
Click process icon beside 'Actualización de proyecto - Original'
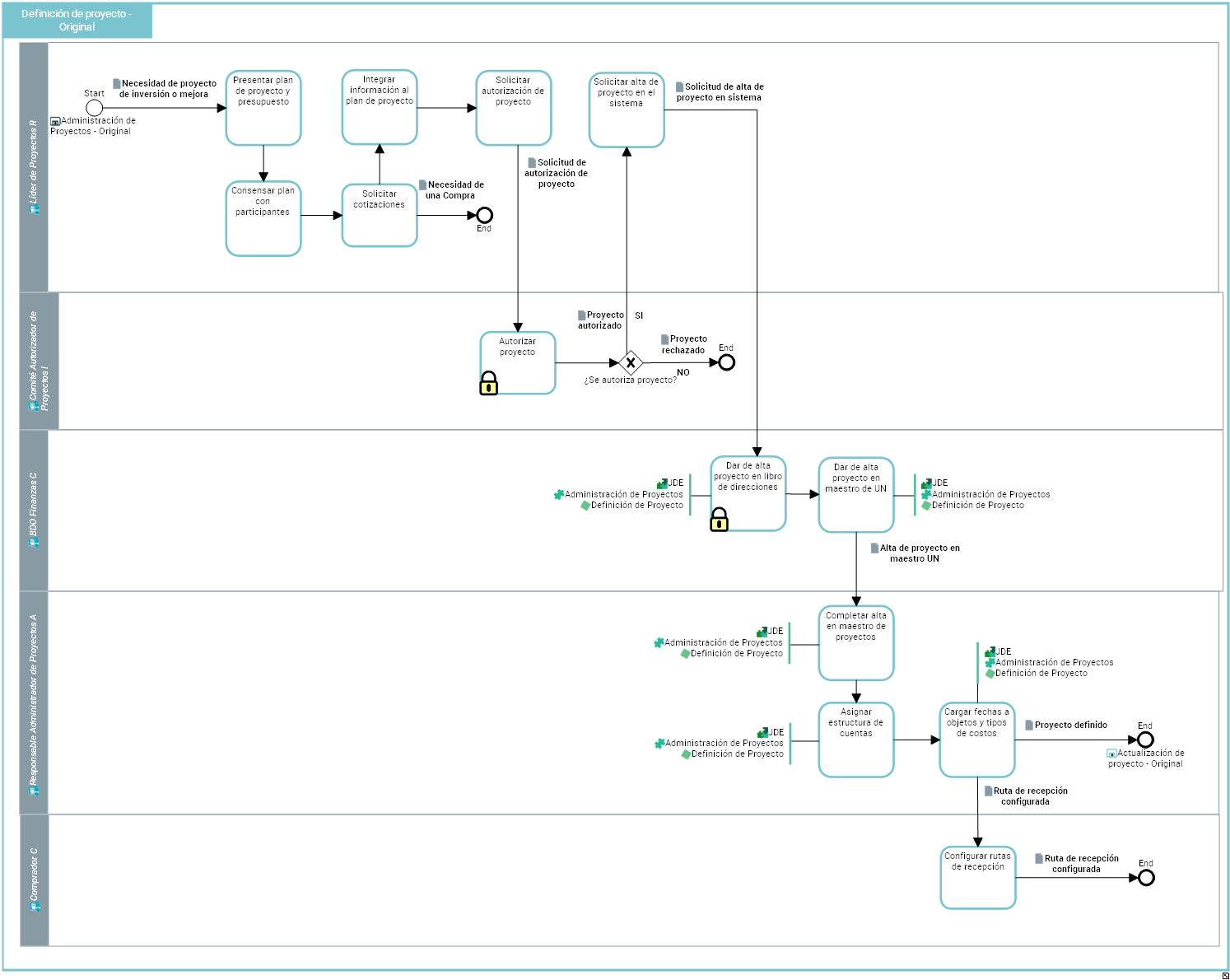(1111, 754)
